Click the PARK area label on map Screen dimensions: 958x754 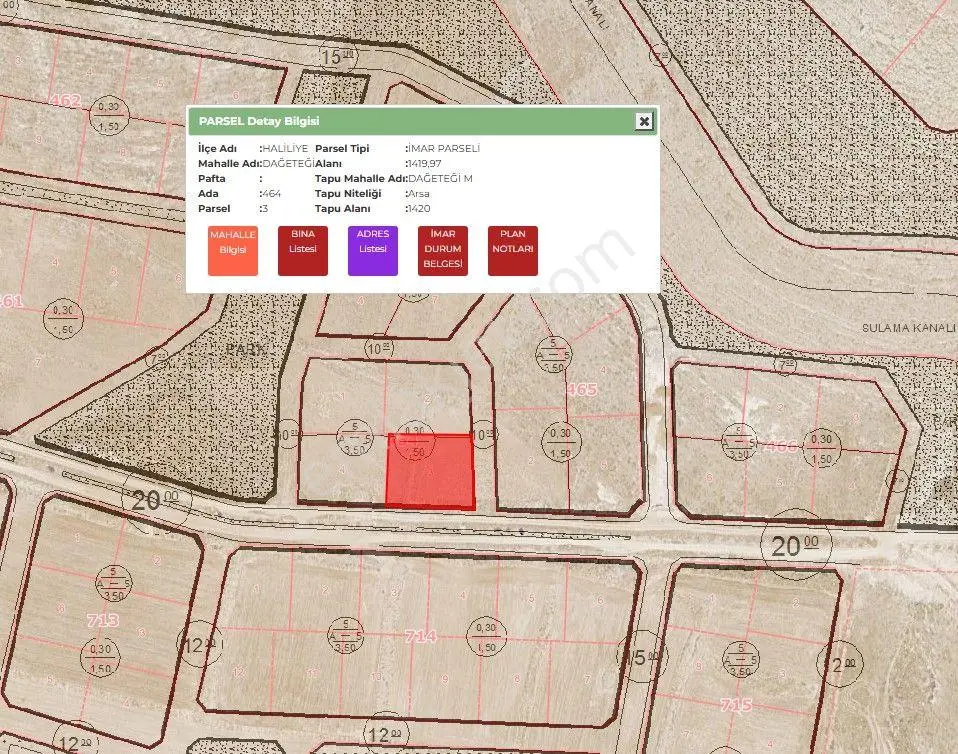point(246,350)
